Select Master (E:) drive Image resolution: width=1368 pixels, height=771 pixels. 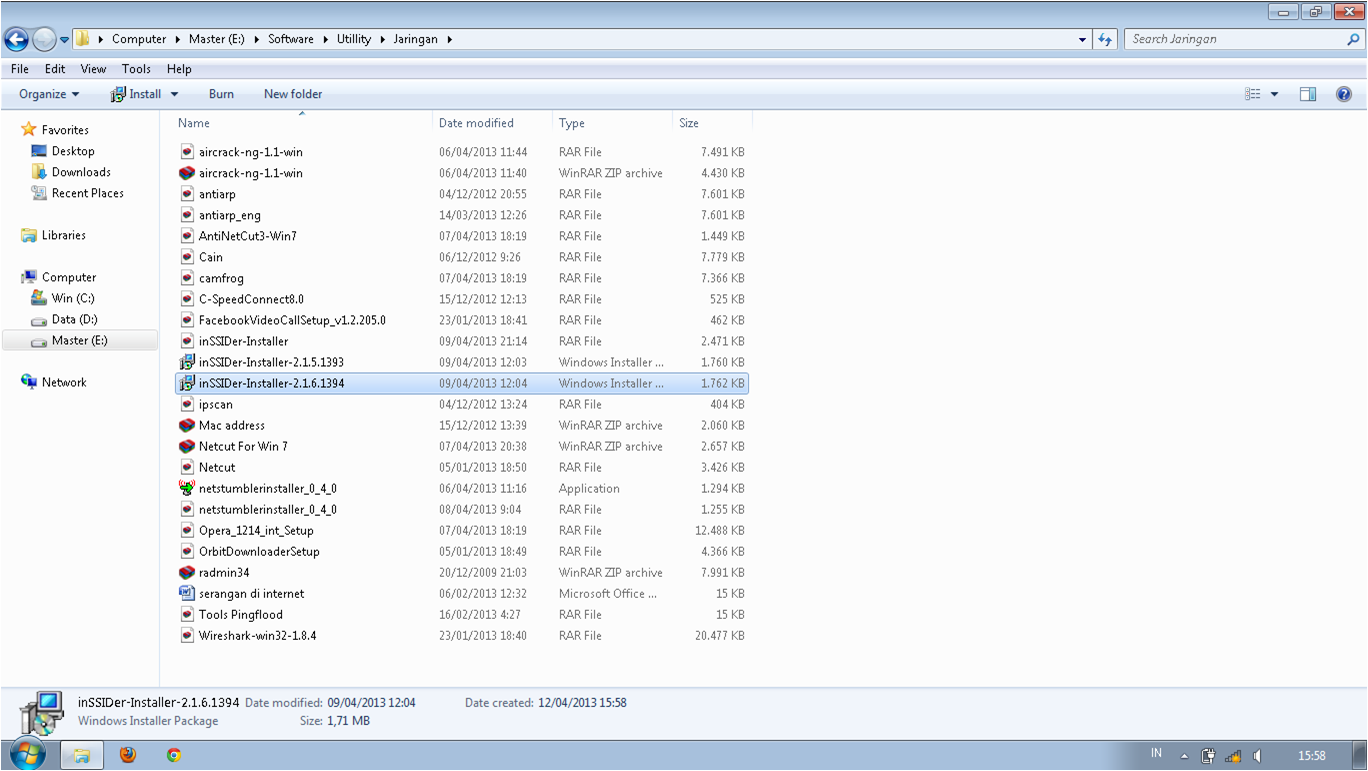79,340
